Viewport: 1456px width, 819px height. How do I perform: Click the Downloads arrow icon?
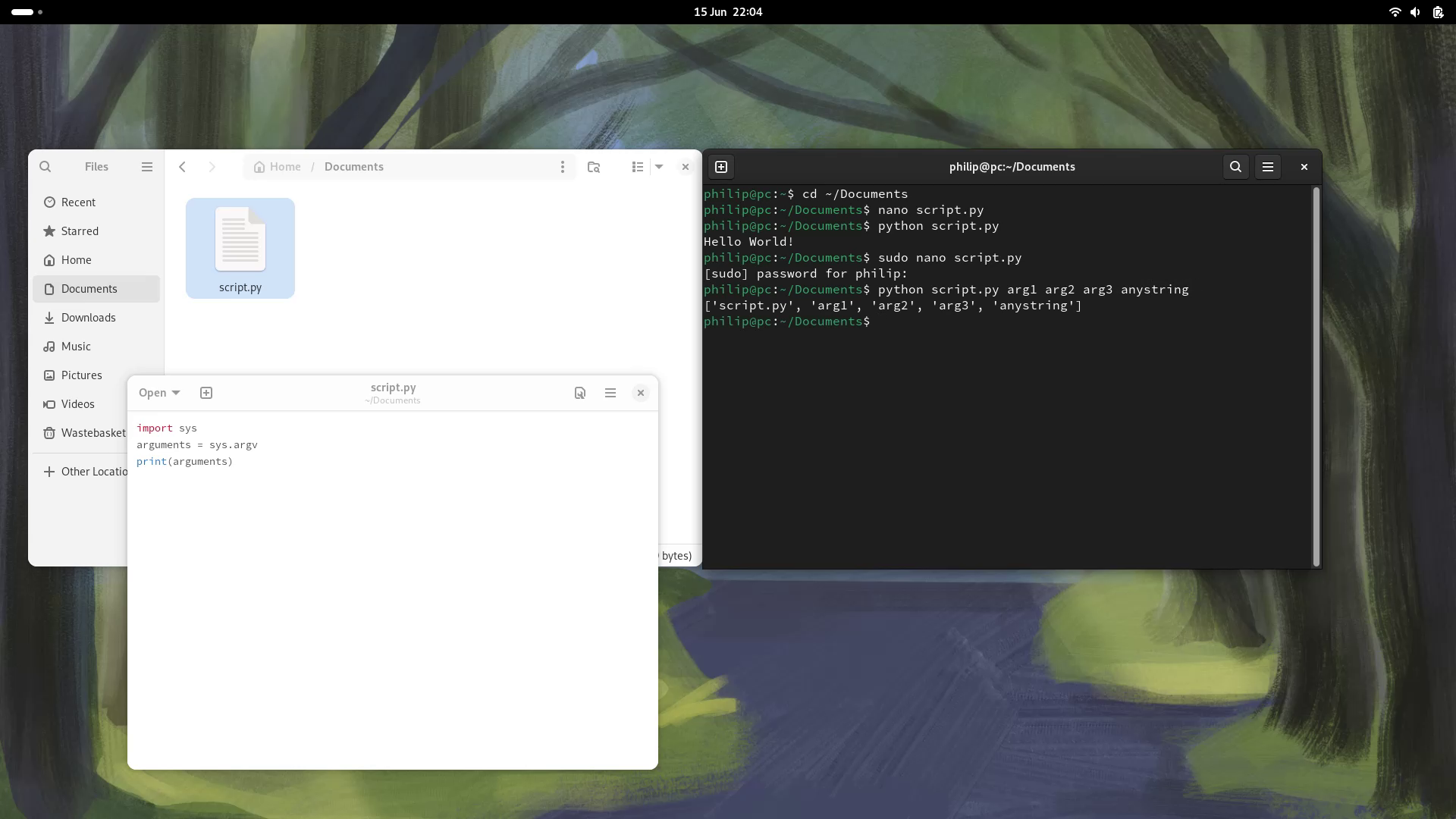(49, 318)
